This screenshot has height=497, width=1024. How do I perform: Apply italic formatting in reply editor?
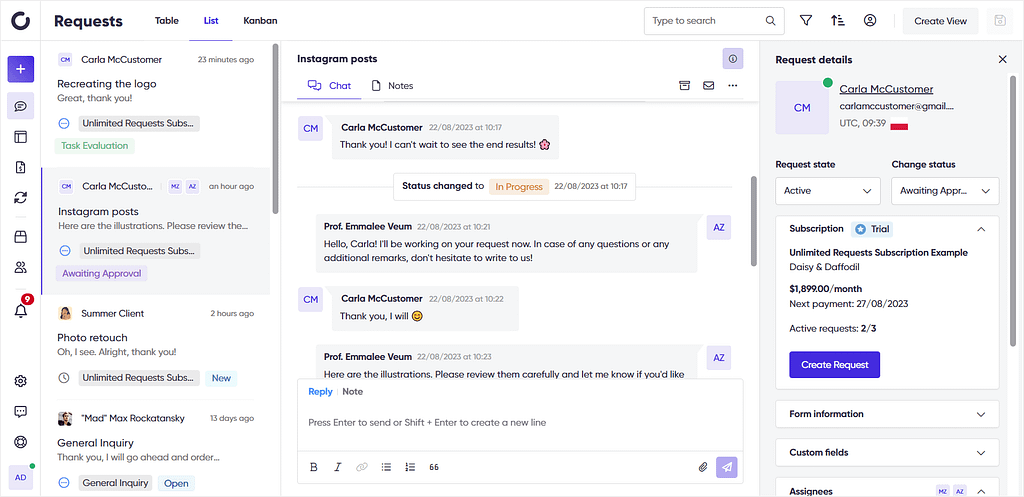point(338,467)
